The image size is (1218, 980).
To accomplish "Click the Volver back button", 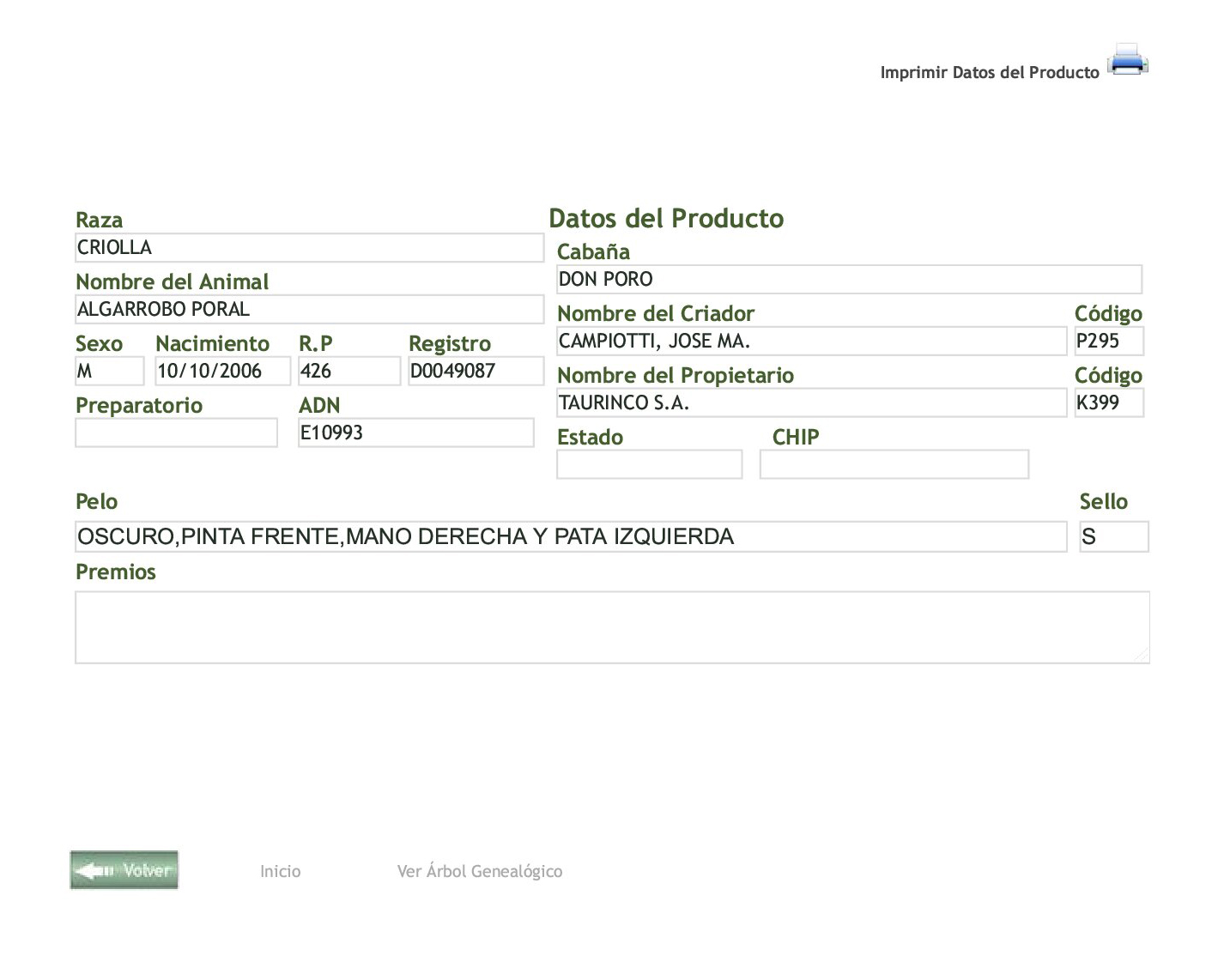I will click(x=124, y=870).
